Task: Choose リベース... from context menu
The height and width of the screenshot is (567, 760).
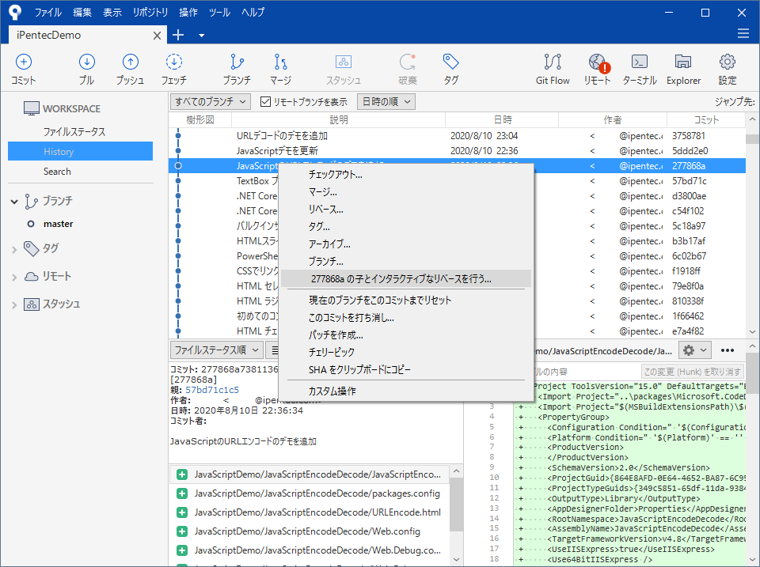Action: coord(406,210)
